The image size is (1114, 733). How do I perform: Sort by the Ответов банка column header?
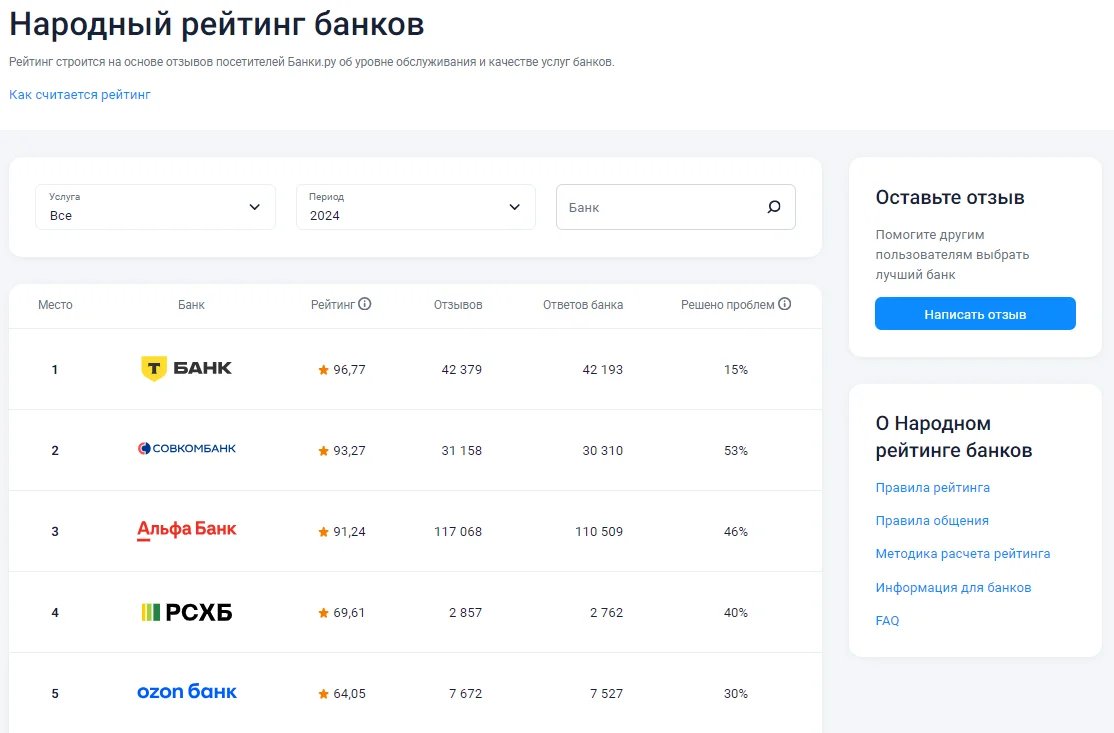(583, 305)
